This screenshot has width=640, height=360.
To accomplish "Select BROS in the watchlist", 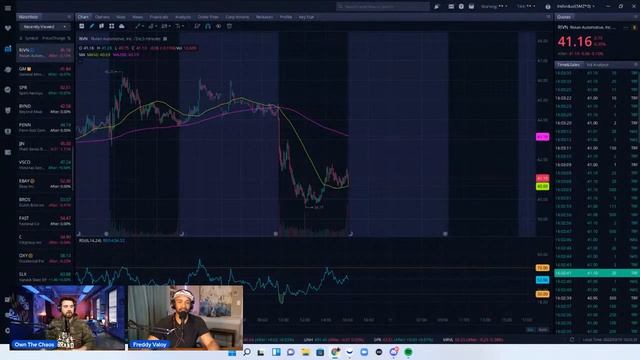I will (45, 202).
